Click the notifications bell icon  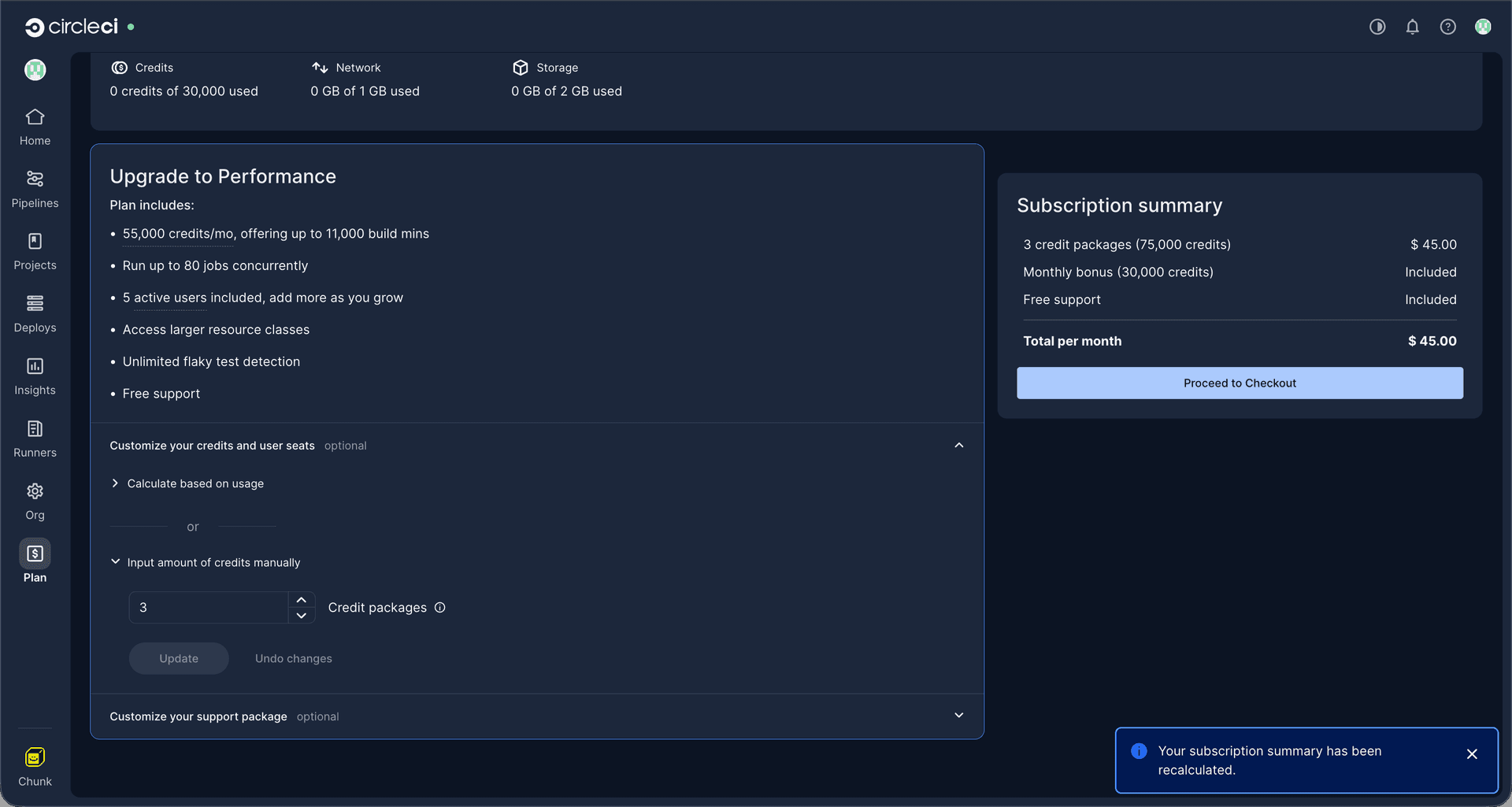(x=1412, y=27)
